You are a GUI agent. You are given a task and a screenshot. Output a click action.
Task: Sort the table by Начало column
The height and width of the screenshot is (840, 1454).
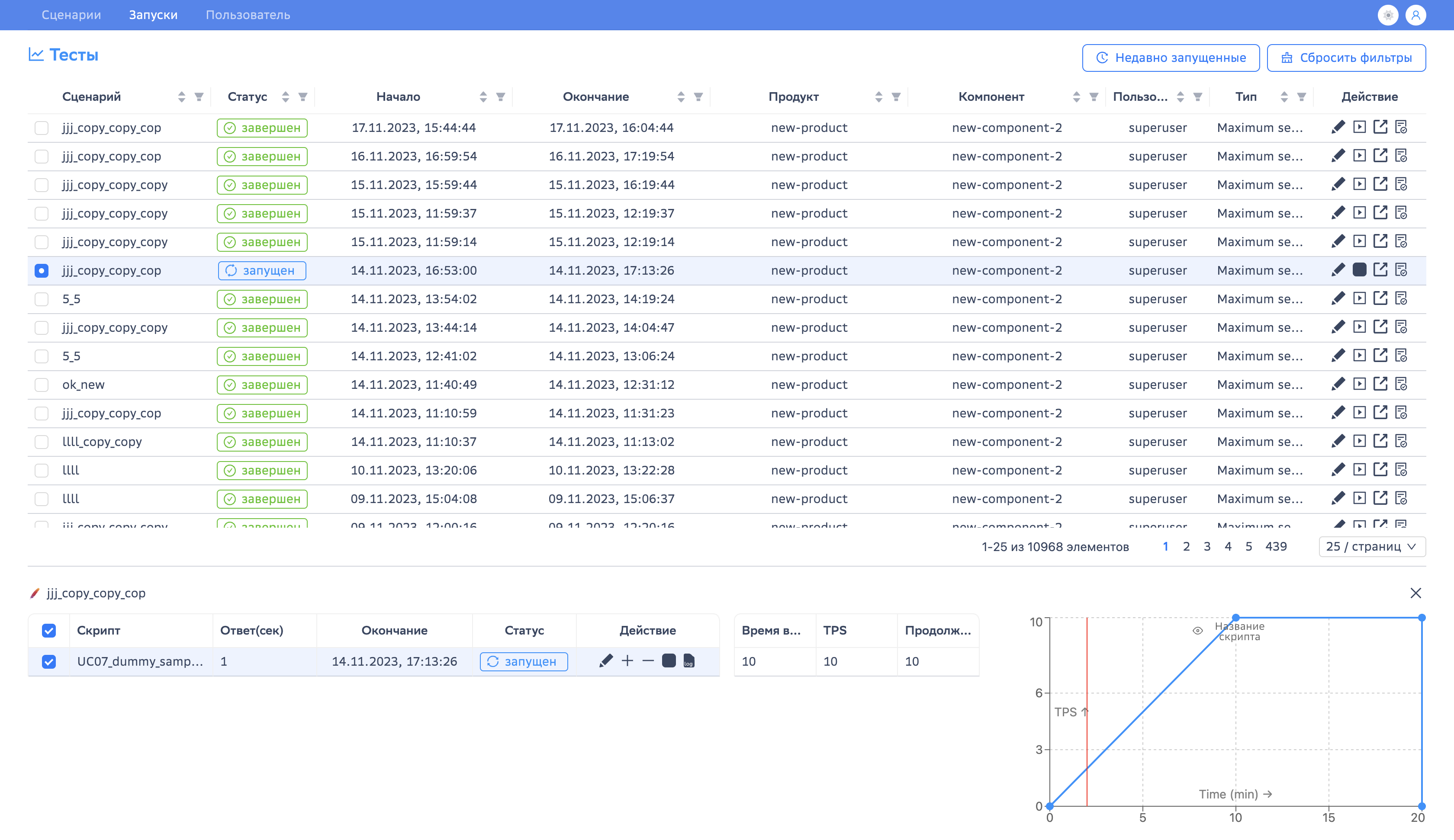pyautogui.click(x=483, y=97)
